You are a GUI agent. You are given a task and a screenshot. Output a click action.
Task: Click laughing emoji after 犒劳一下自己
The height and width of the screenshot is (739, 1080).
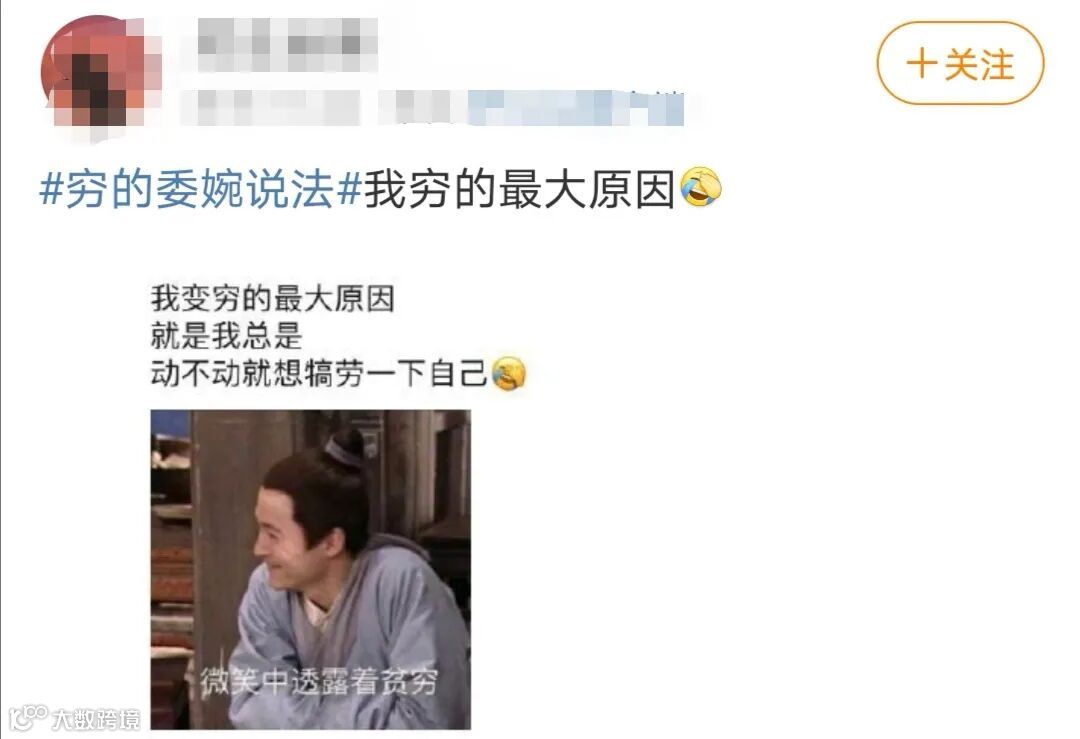(x=509, y=374)
